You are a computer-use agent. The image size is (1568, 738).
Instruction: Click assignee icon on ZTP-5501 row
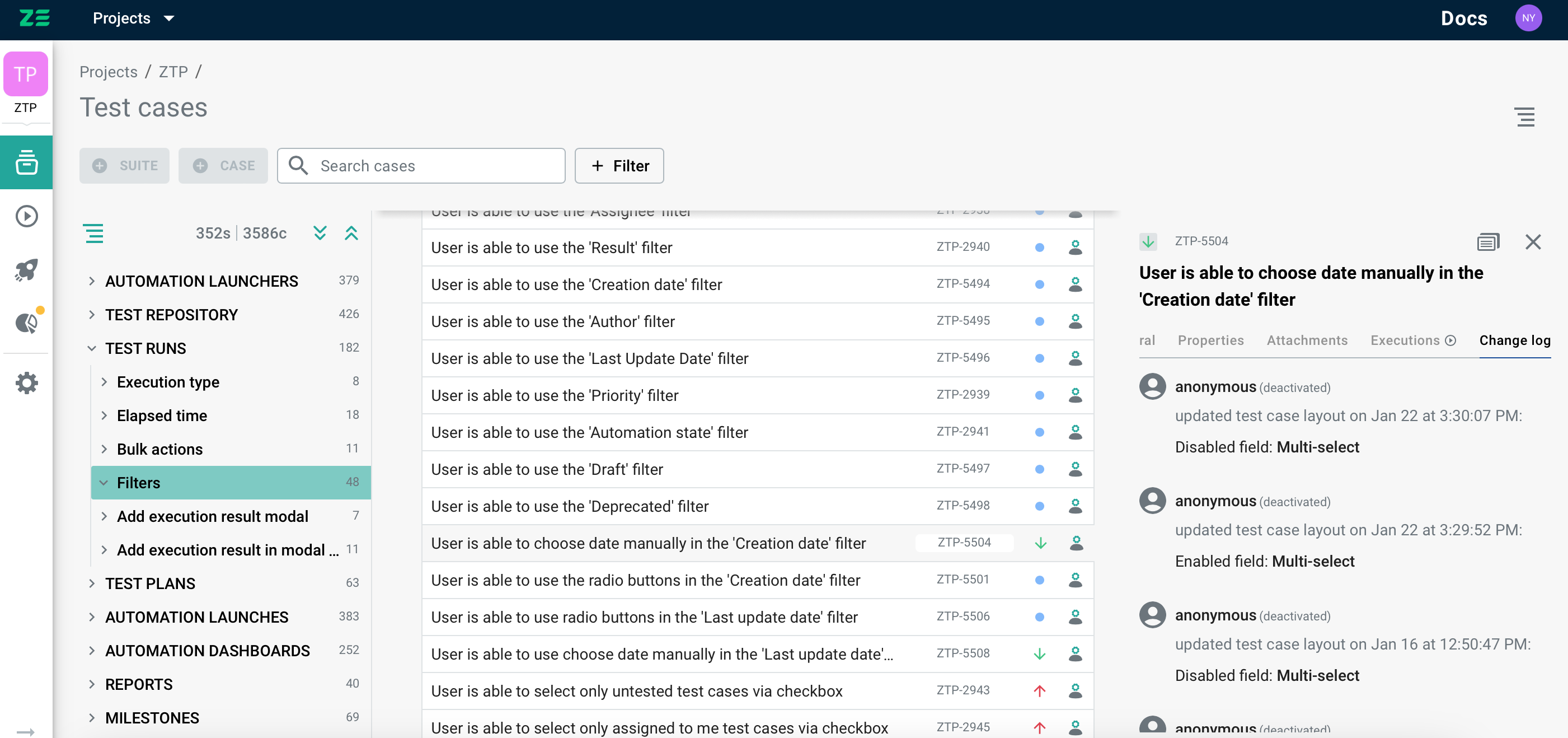click(1075, 580)
